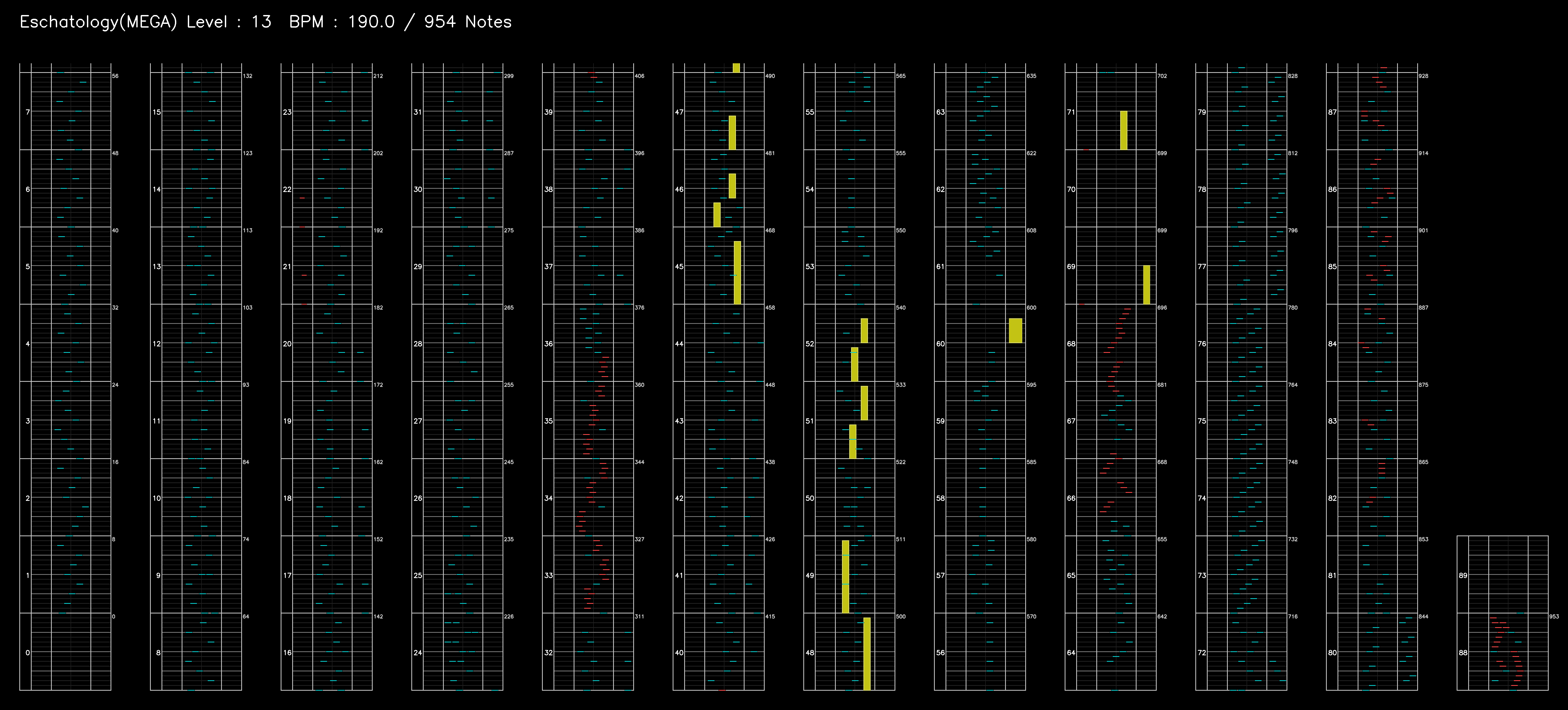Click the note count 635 label
1568x710 pixels.
(x=1031, y=76)
